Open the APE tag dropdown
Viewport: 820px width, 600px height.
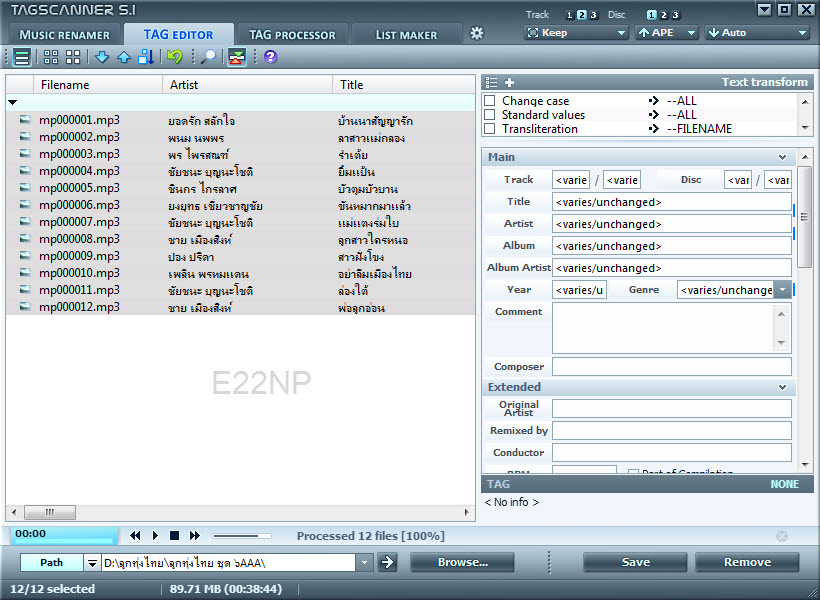tap(666, 32)
